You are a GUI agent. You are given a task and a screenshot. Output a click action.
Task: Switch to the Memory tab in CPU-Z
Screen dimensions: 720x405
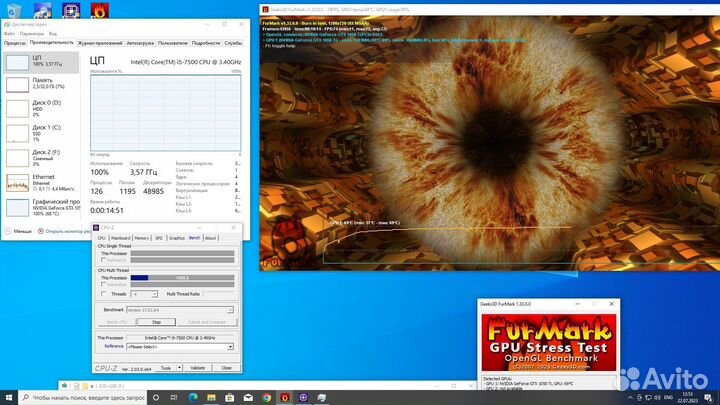(x=142, y=238)
